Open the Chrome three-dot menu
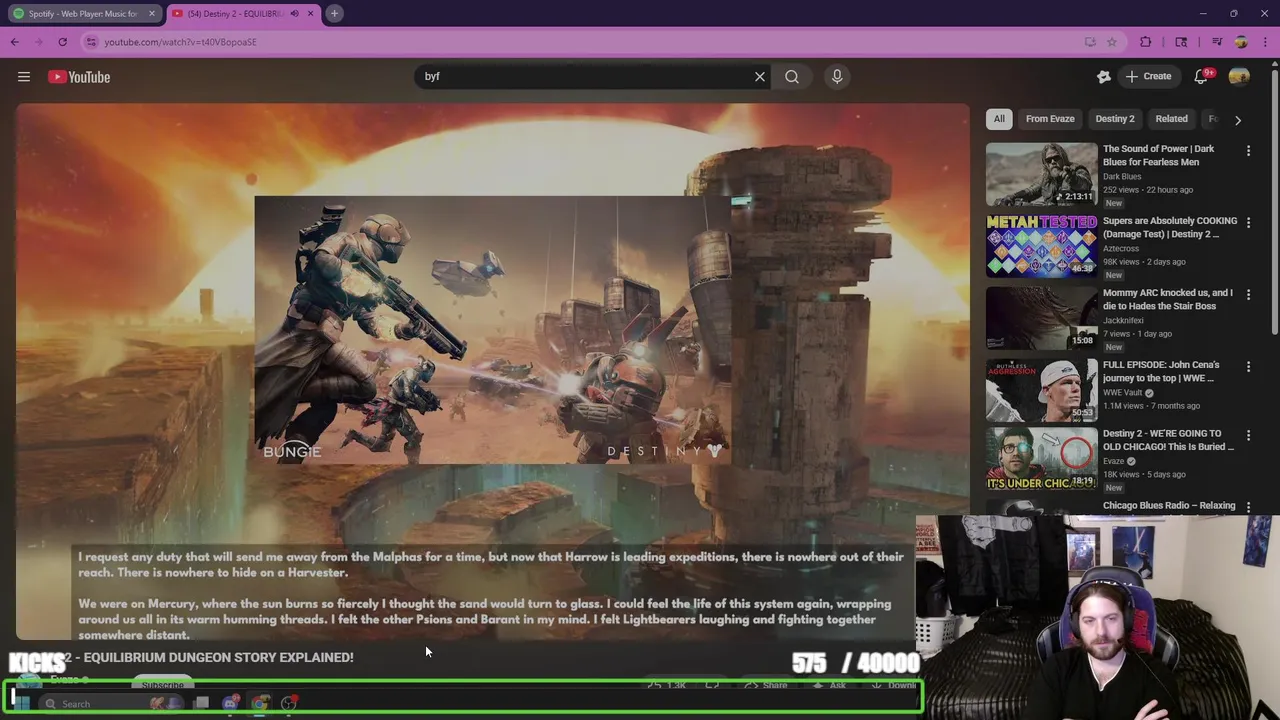Screen dimensions: 1280x720 1266,42
